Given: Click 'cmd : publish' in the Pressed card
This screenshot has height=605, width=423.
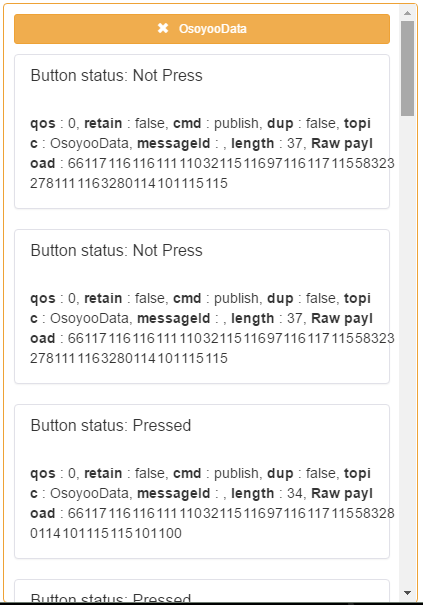Looking at the screenshot, I should click(216, 473).
